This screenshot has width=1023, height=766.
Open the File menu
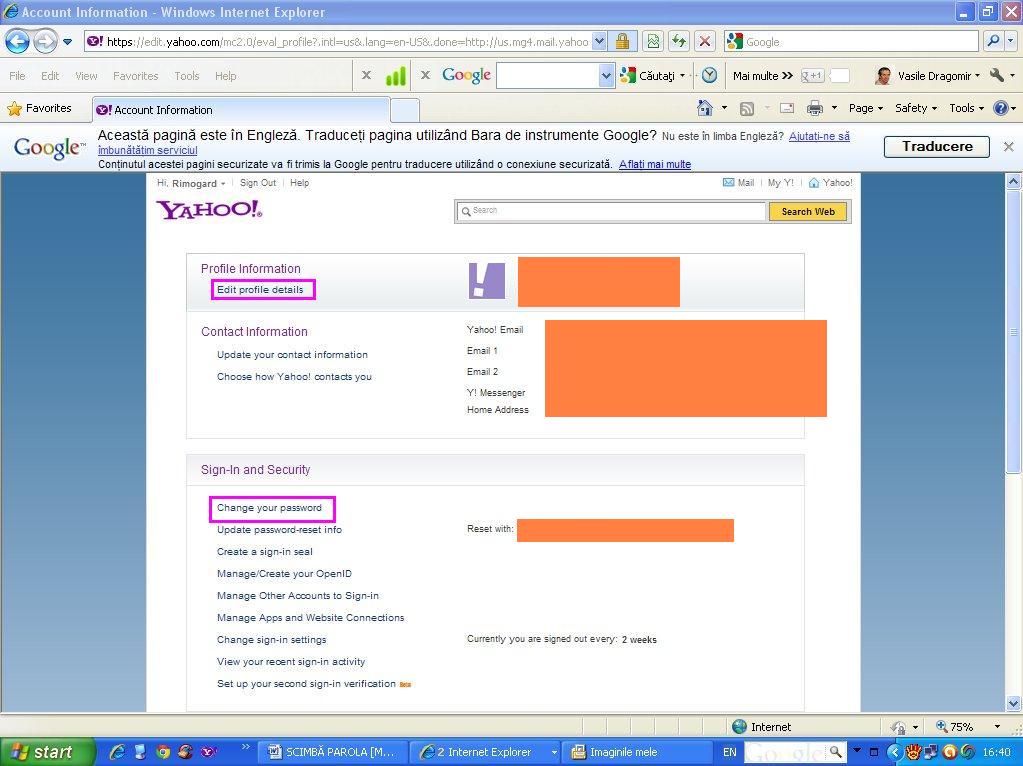(x=17, y=76)
